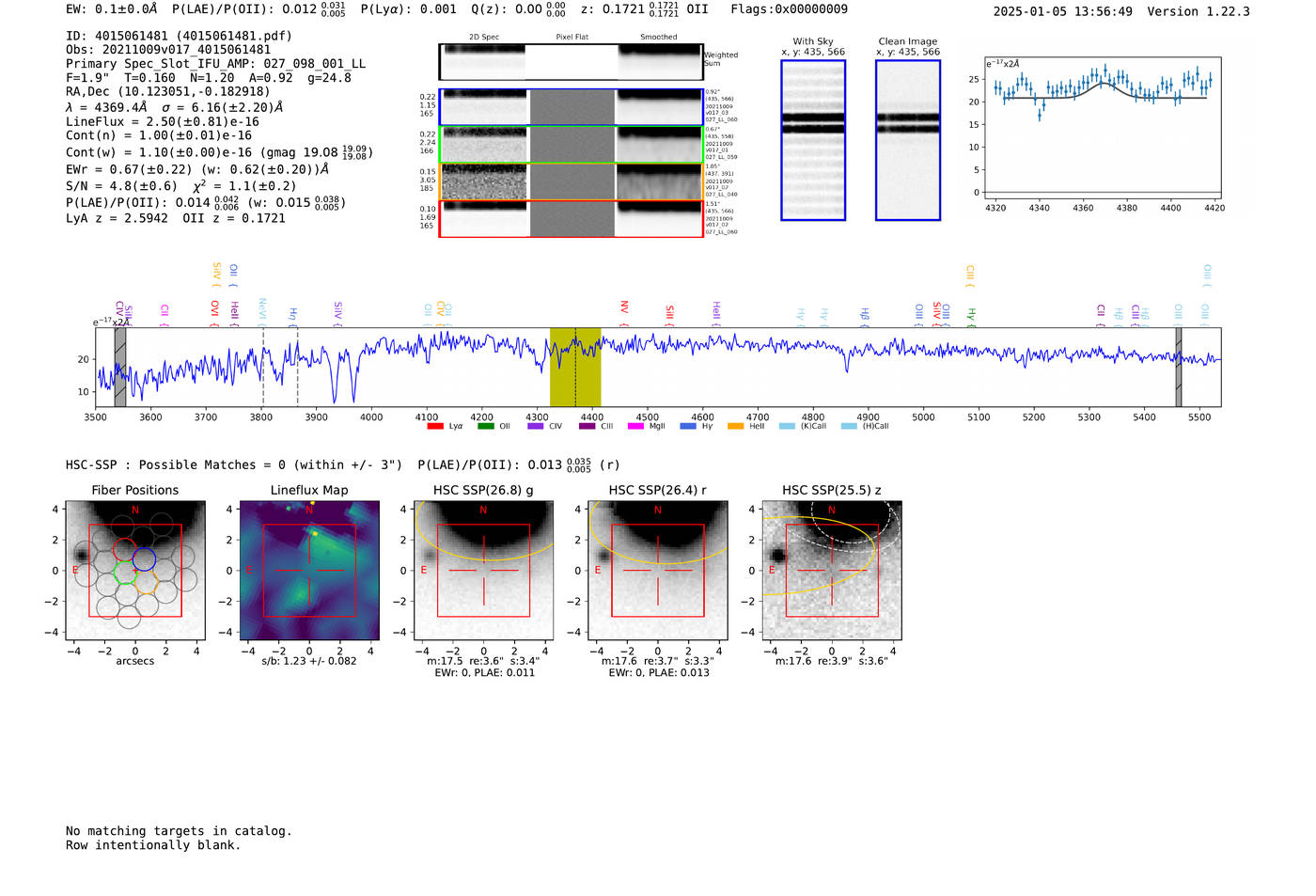The height and width of the screenshot is (896, 1316).
Task: Open the Clean Image panel
Action: [x=908, y=140]
